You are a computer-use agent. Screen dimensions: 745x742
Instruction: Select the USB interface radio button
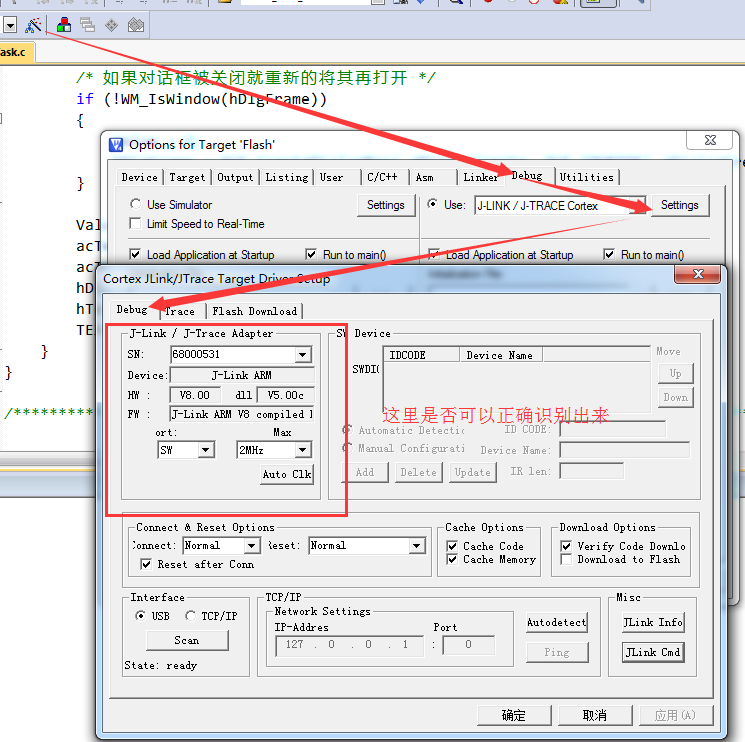click(140, 616)
